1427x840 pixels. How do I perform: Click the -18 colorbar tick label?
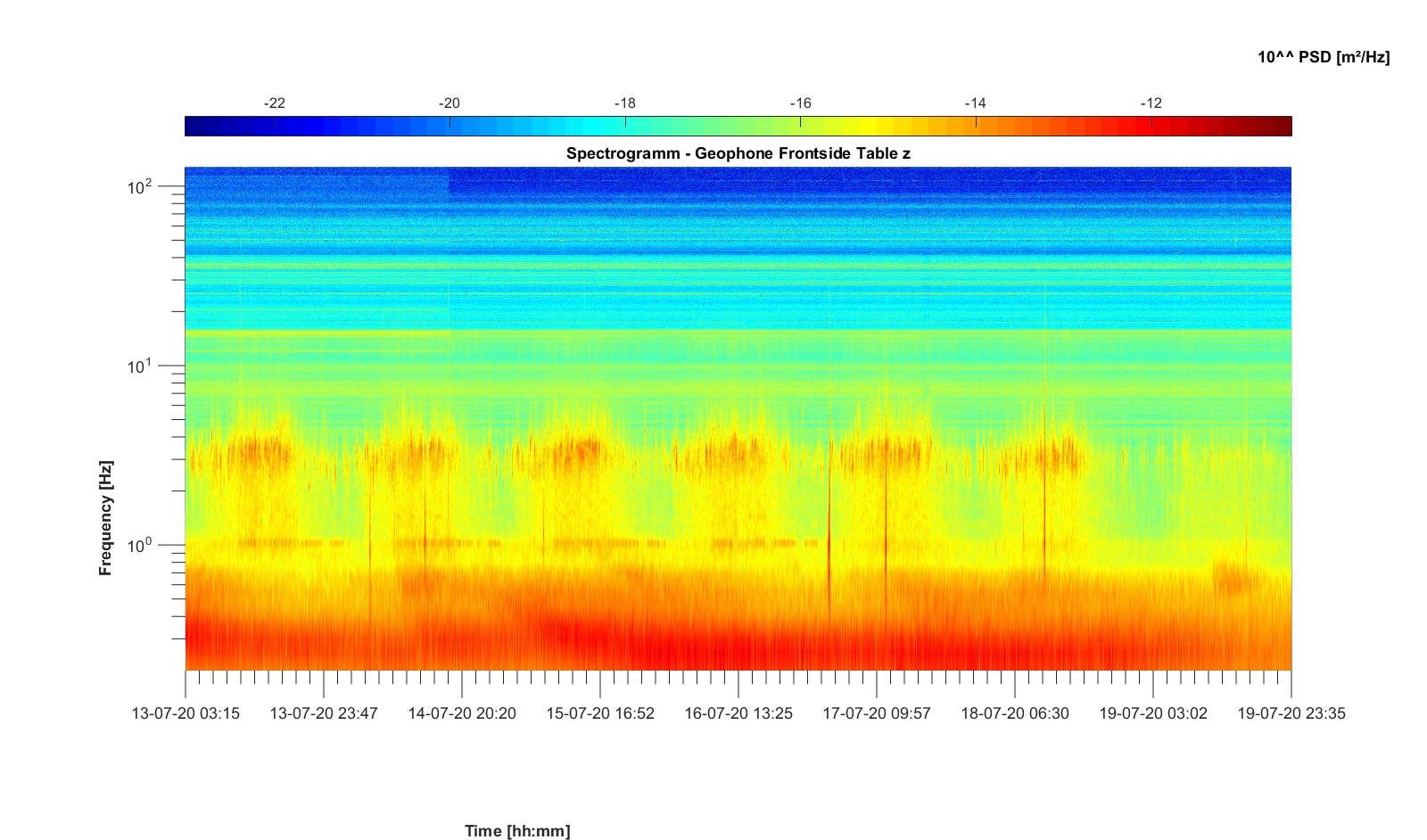(x=625, y=103)
